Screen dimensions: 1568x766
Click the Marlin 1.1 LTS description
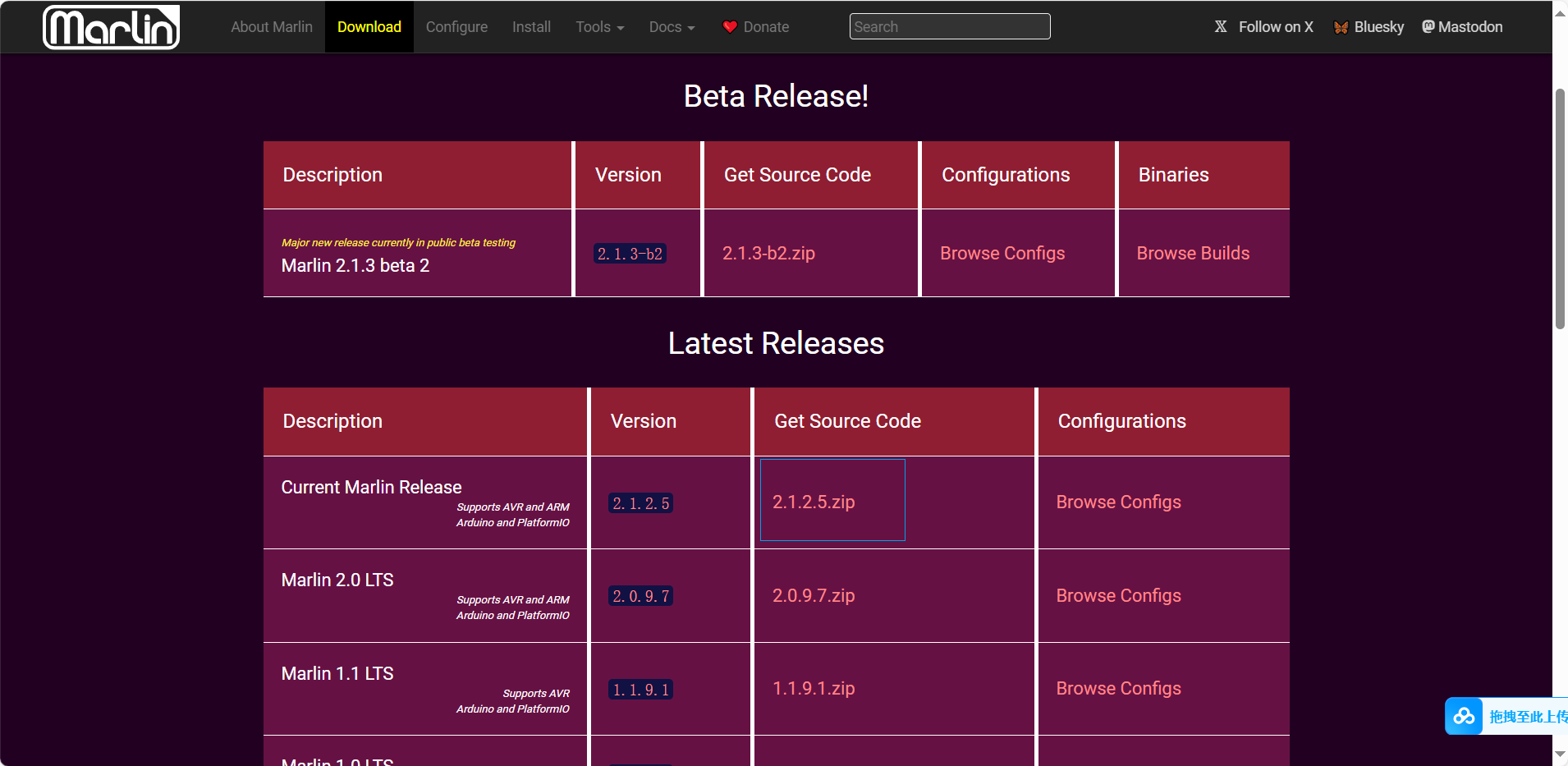pos(337,673)
